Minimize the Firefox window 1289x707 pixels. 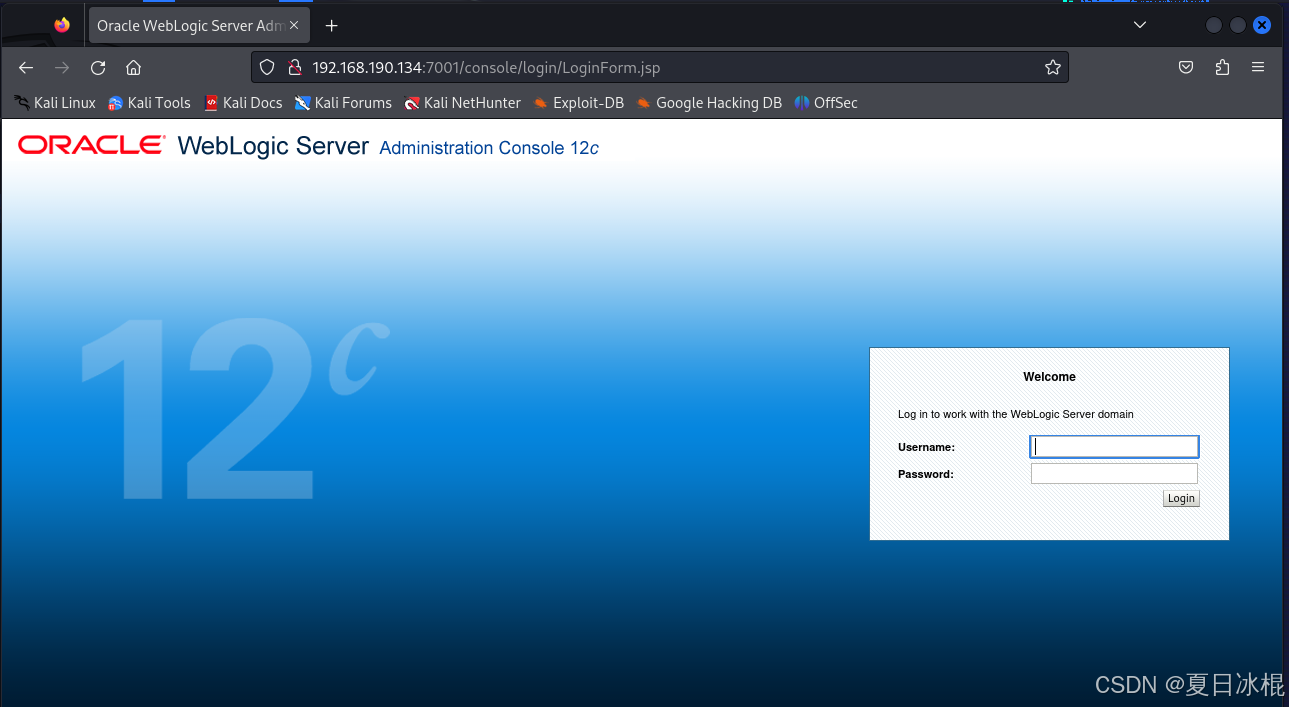1214,26
